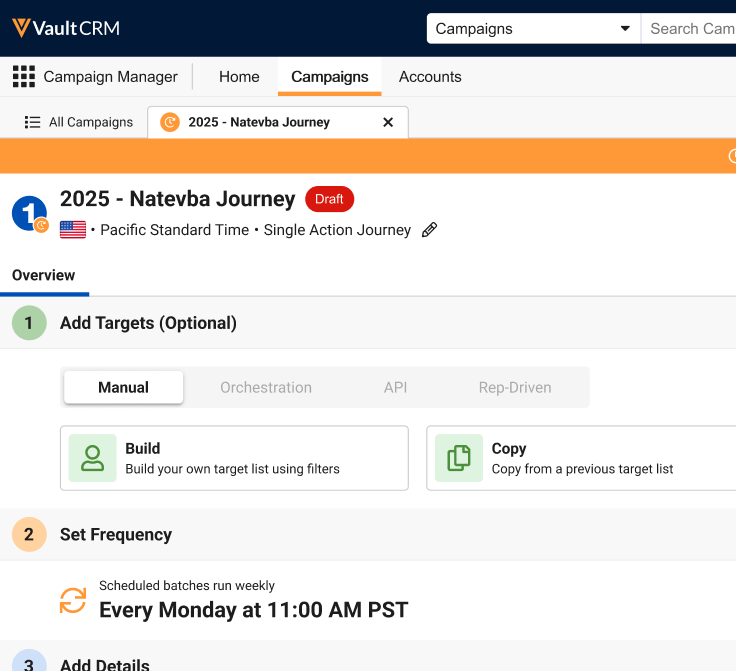This screenshot has height=671, width=736.
Task: Click the pencil edit icon beside journey details
Action: click(429, 230)
